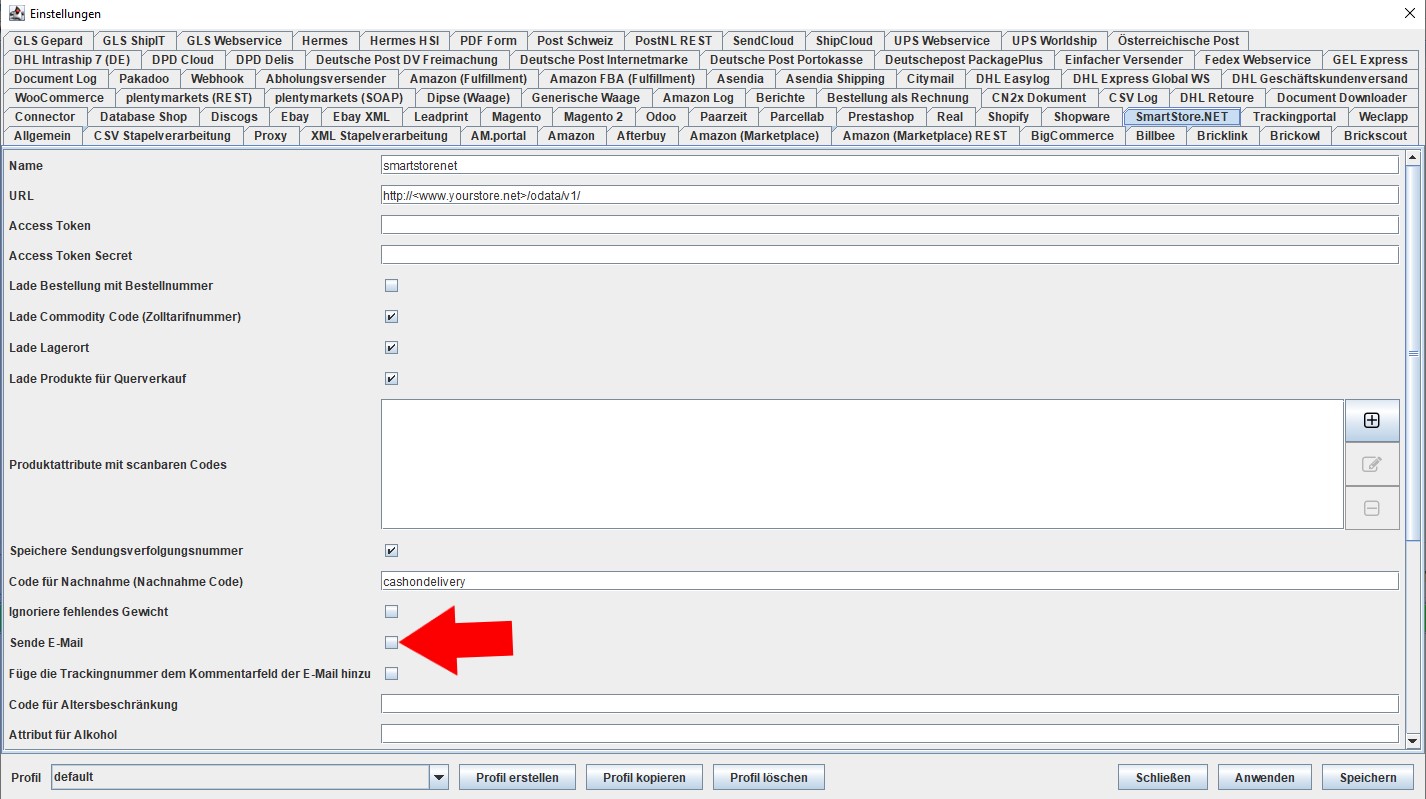Open the Webhook tab
Image resolution: width=1426 pixels, height=799 pixels.
(217, 79)
